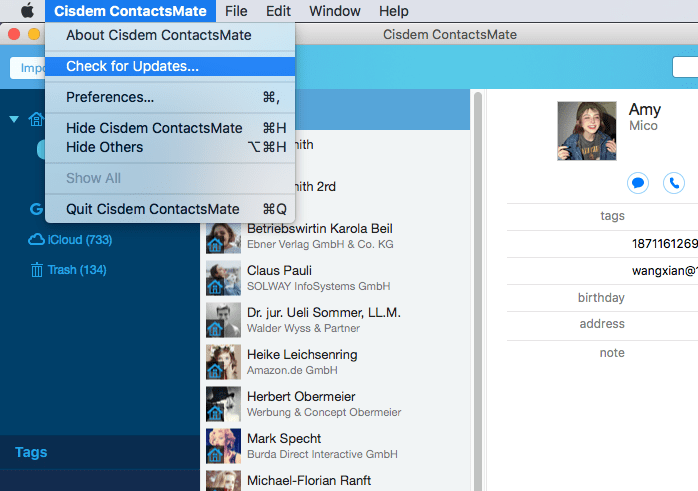Image resolution: width=698 pixels, height=491 pixels.
Task: Open the Apple menu
Action: coord(27,11)
